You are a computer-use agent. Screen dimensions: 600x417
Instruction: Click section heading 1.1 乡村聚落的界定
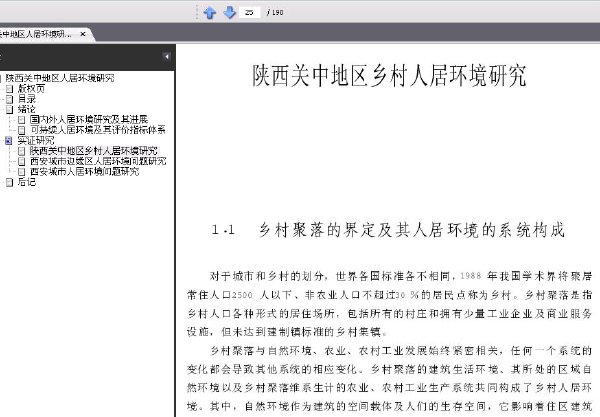(388, 230)
